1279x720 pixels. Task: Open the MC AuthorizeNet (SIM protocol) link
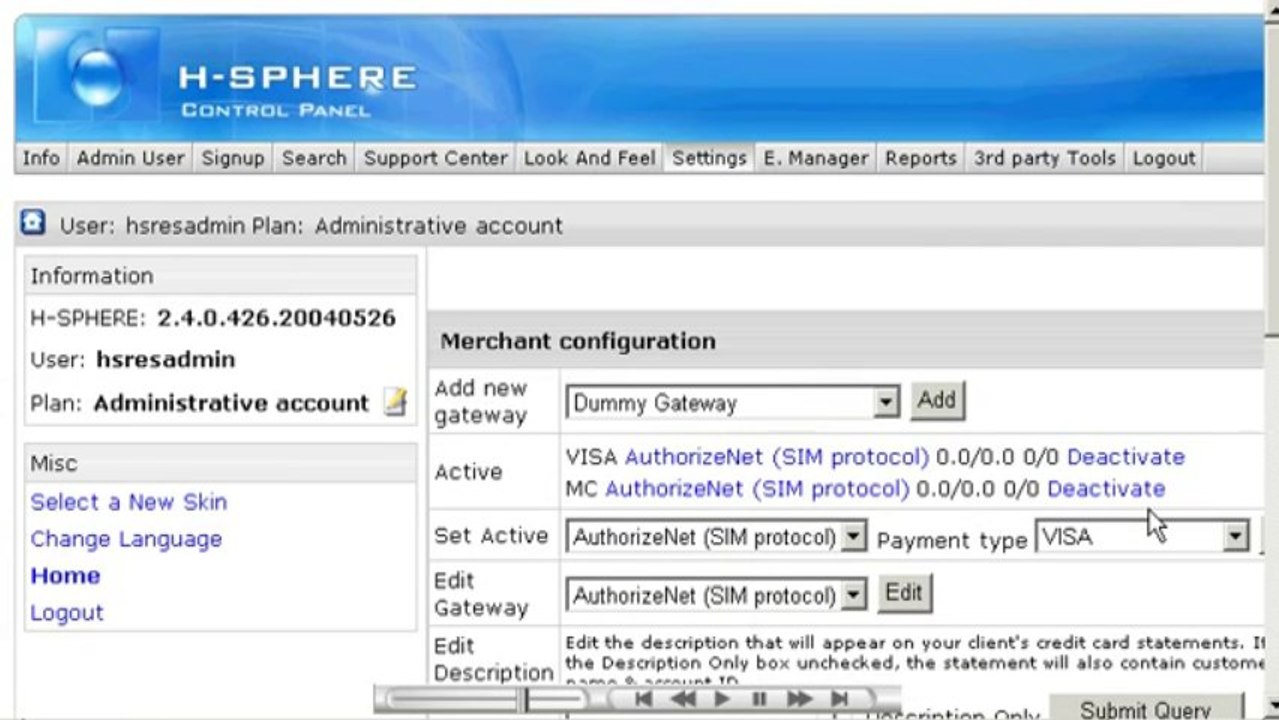click(757, 489)
